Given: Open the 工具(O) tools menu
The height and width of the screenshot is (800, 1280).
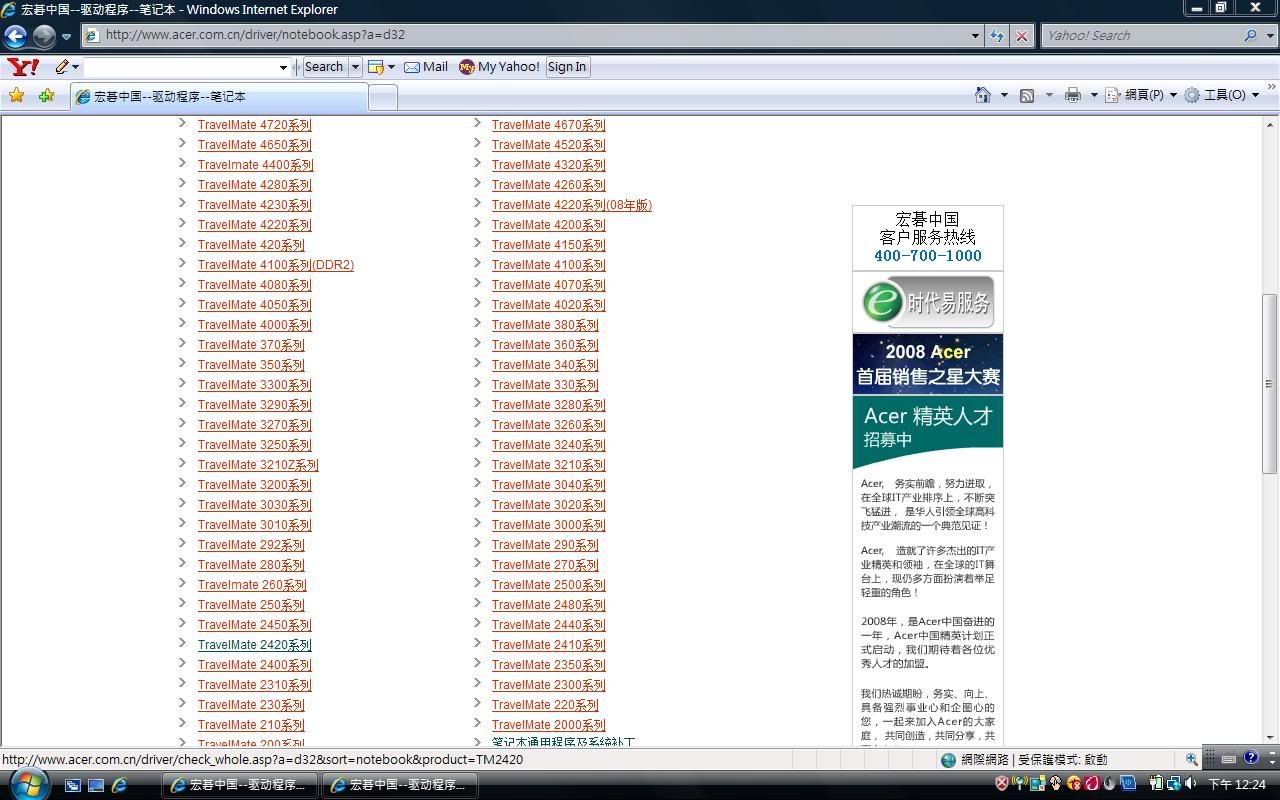Looking at the screenshot, I should [1222, 95].
